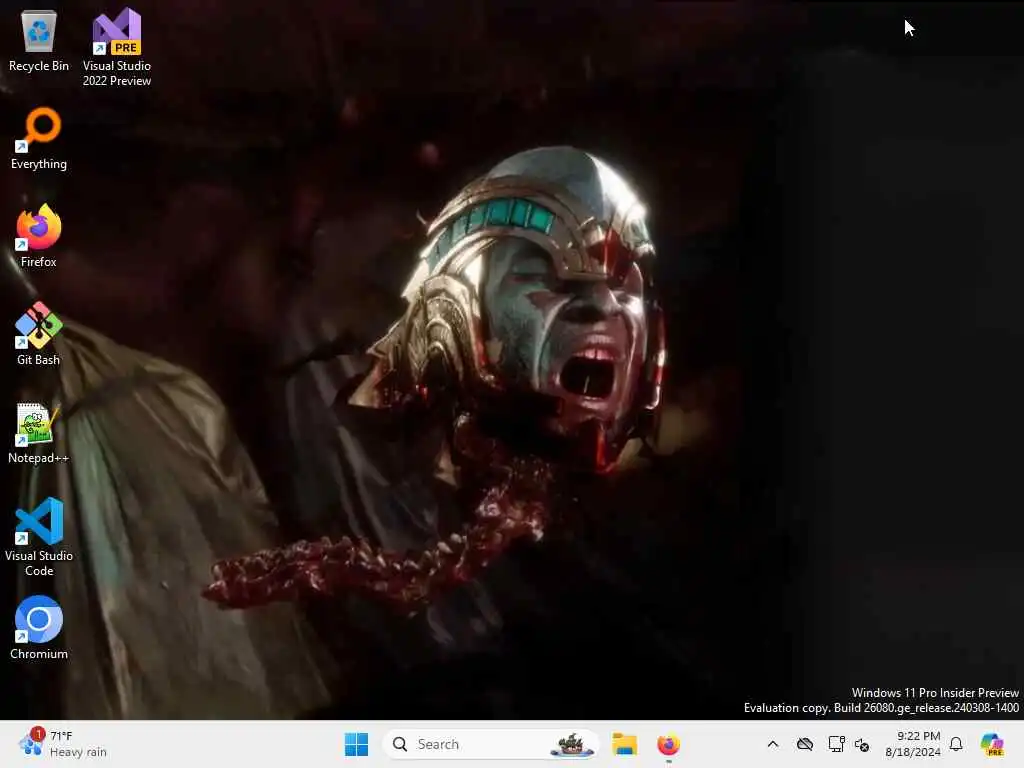This screenshot has height=768, width=1024.
Task: Select the Visual Studio Code shortcut
Action: (39, 537)
